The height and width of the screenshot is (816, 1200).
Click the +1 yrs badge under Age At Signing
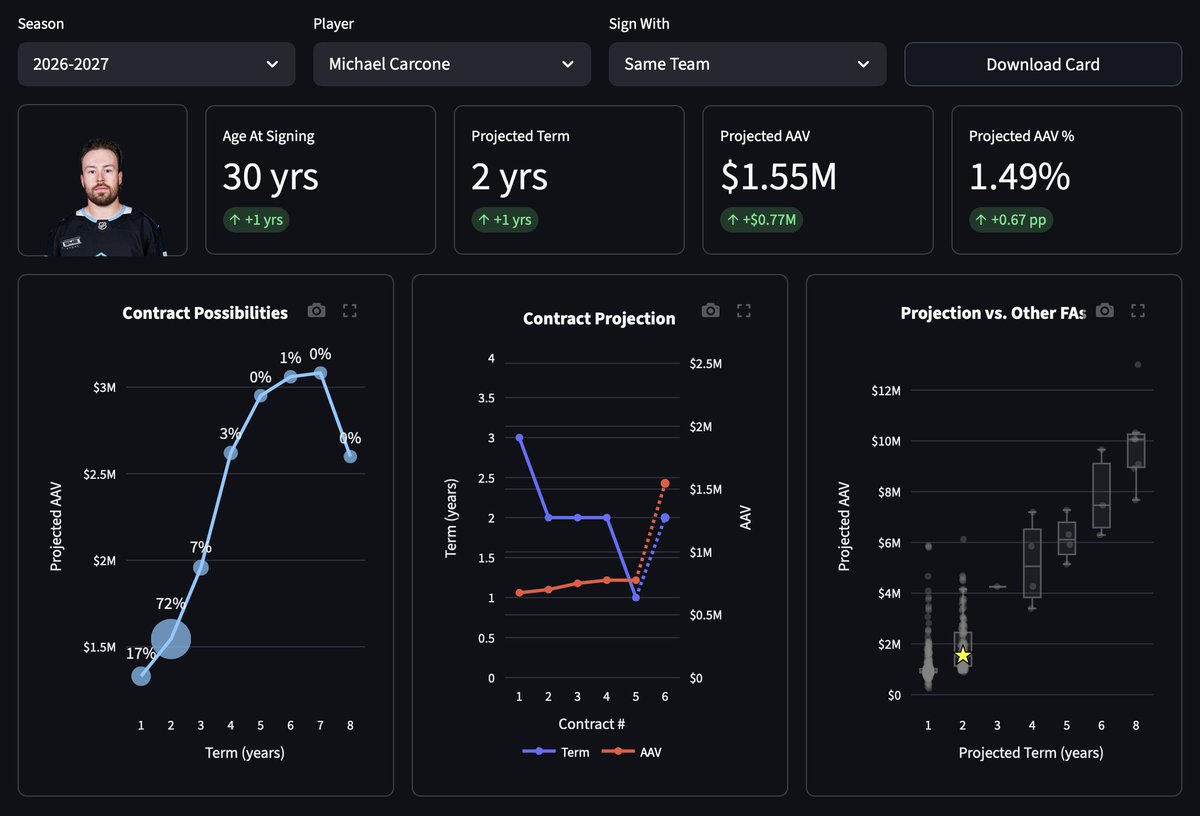click(x=256, y=220)
